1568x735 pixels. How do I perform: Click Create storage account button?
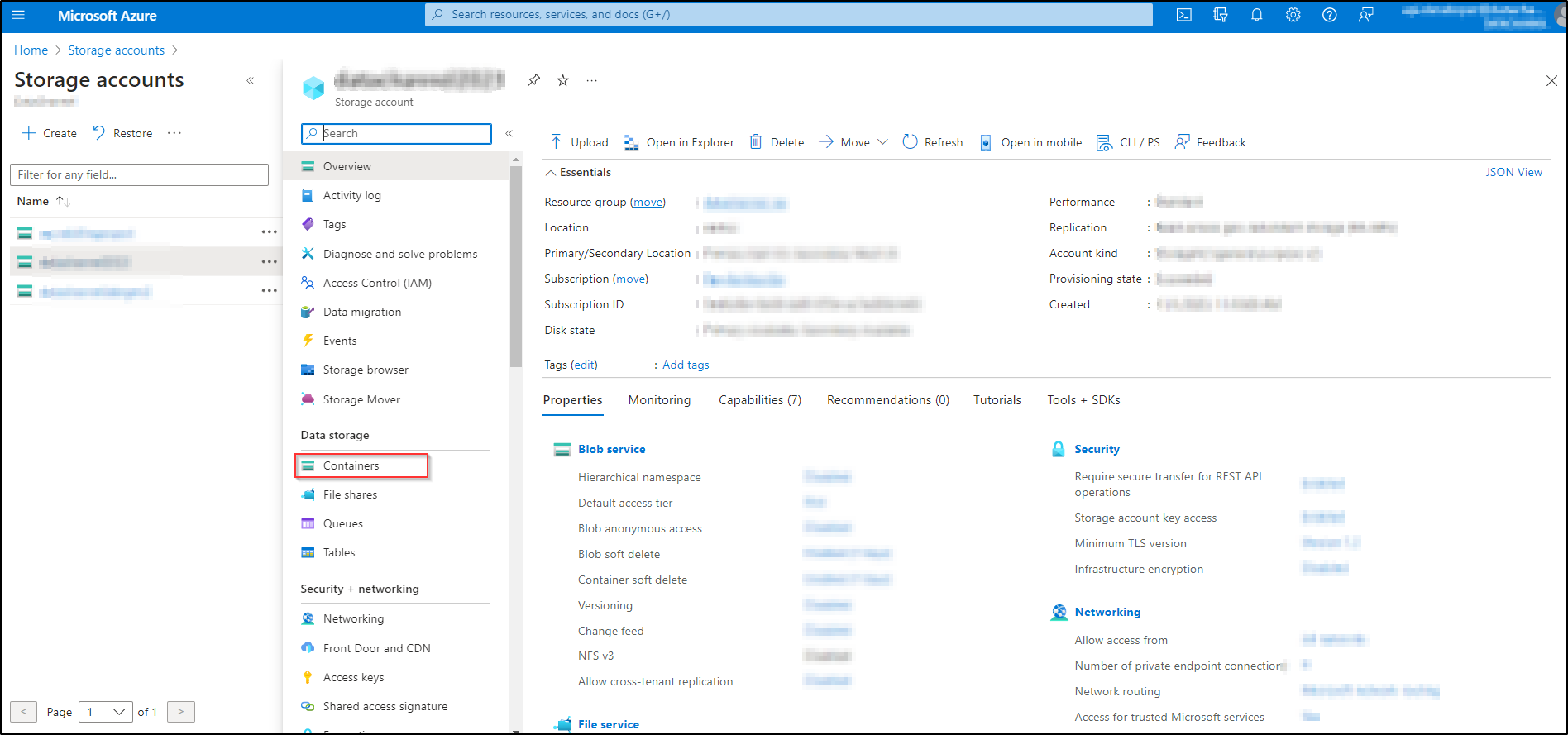click(49, 133)
